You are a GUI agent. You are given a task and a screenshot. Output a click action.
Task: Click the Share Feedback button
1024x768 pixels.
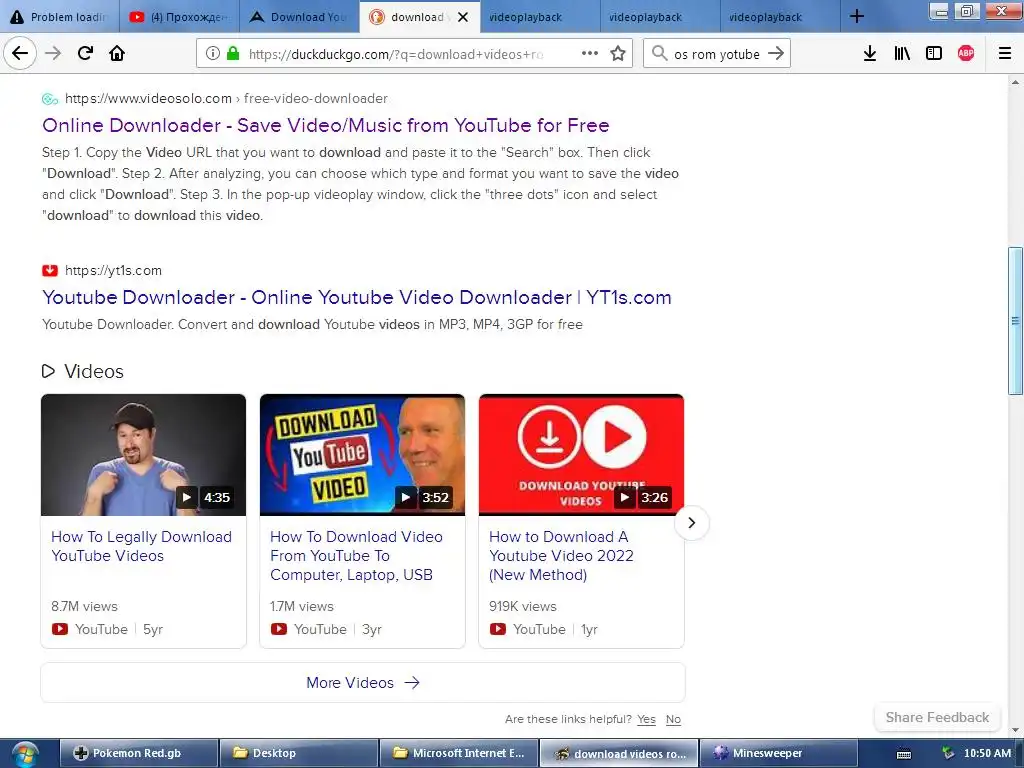tap(937, 717)
